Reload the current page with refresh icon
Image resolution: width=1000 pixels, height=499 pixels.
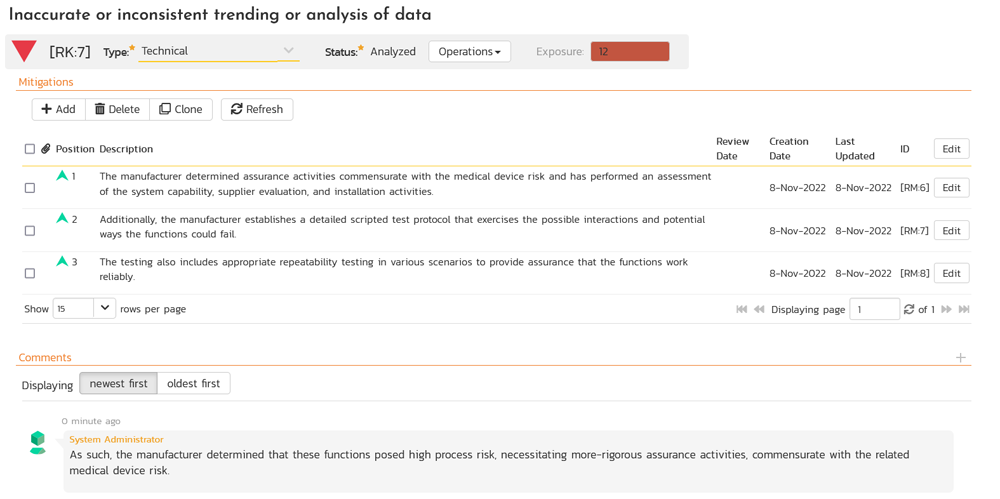[x=909, y=310]
